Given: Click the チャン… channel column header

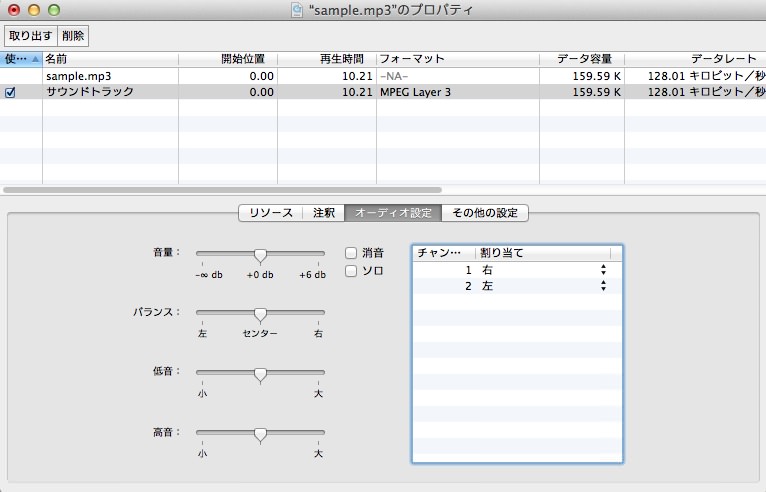Looking at the screenshot, I should (x=444, y=253).
